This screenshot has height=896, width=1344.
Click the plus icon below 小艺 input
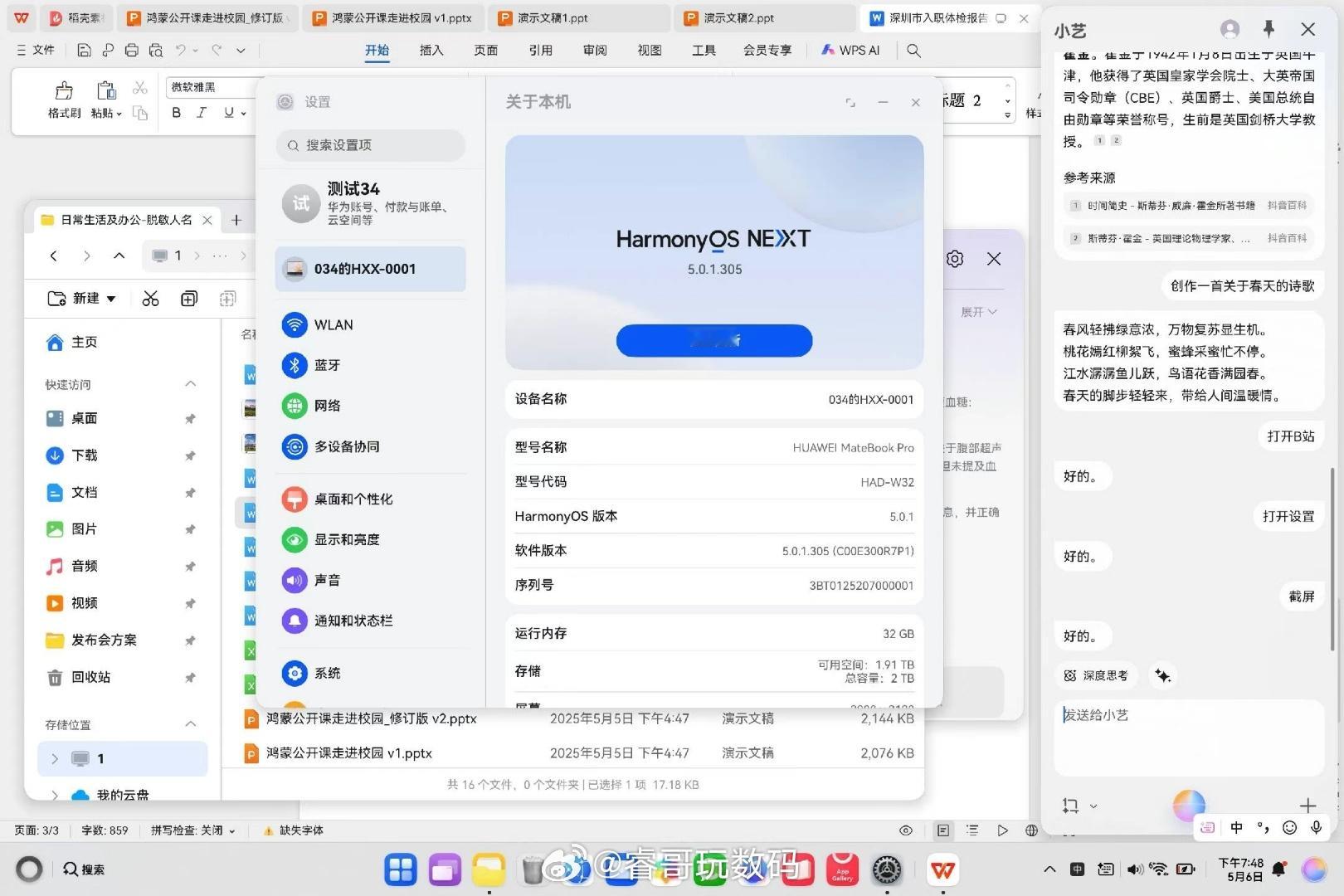1307,805
